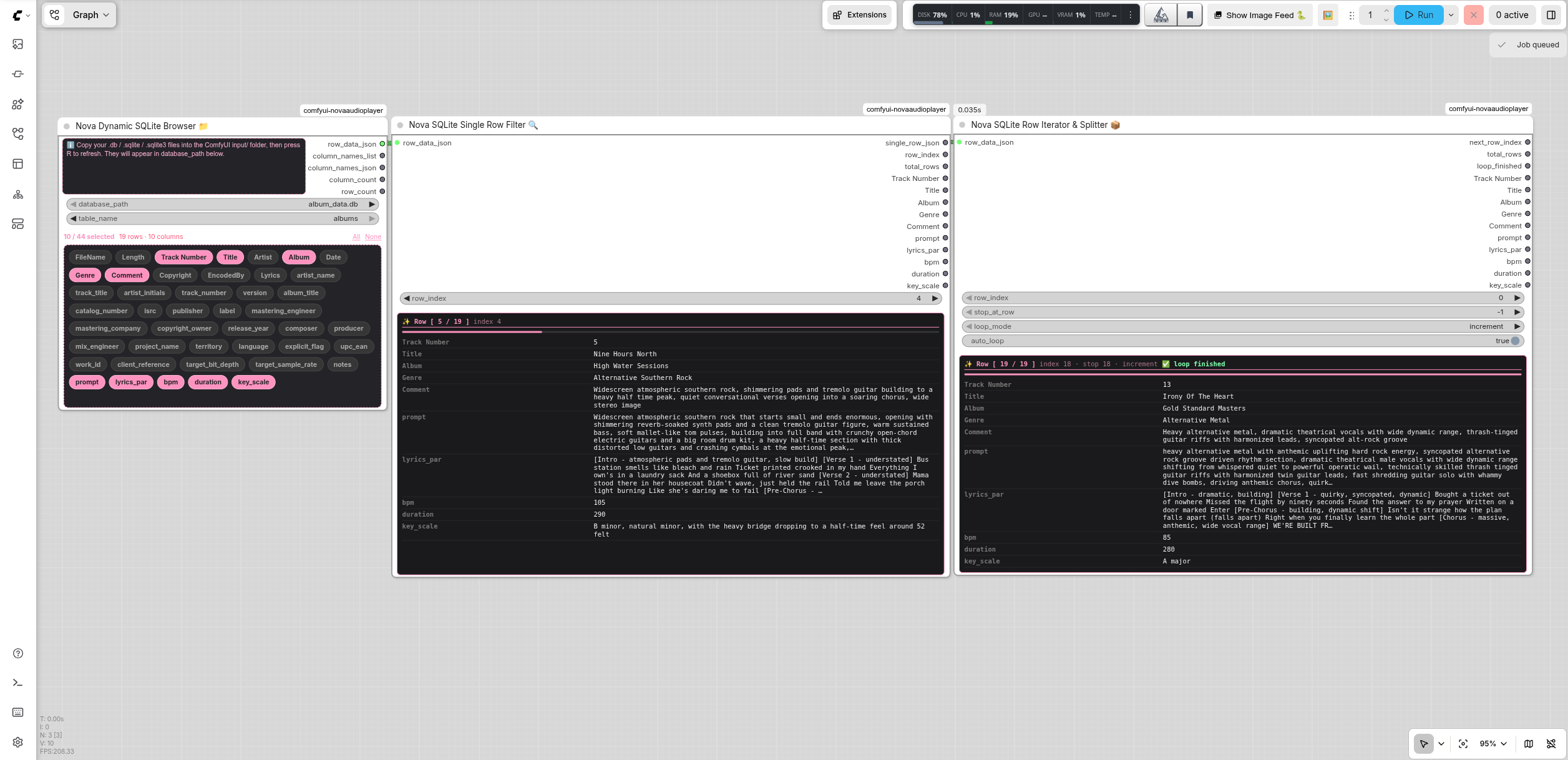Open the Graph mode dropdown
This screenshot has height=760, width=1568.
click(x=79, y=15)
